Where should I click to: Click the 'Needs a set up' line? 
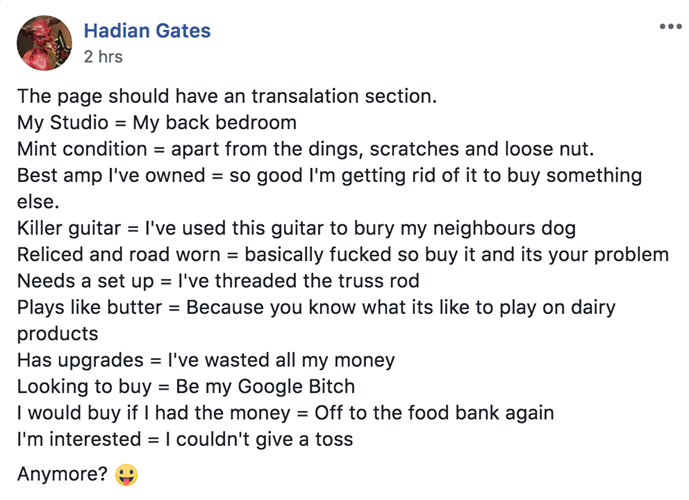coord(218,281)
